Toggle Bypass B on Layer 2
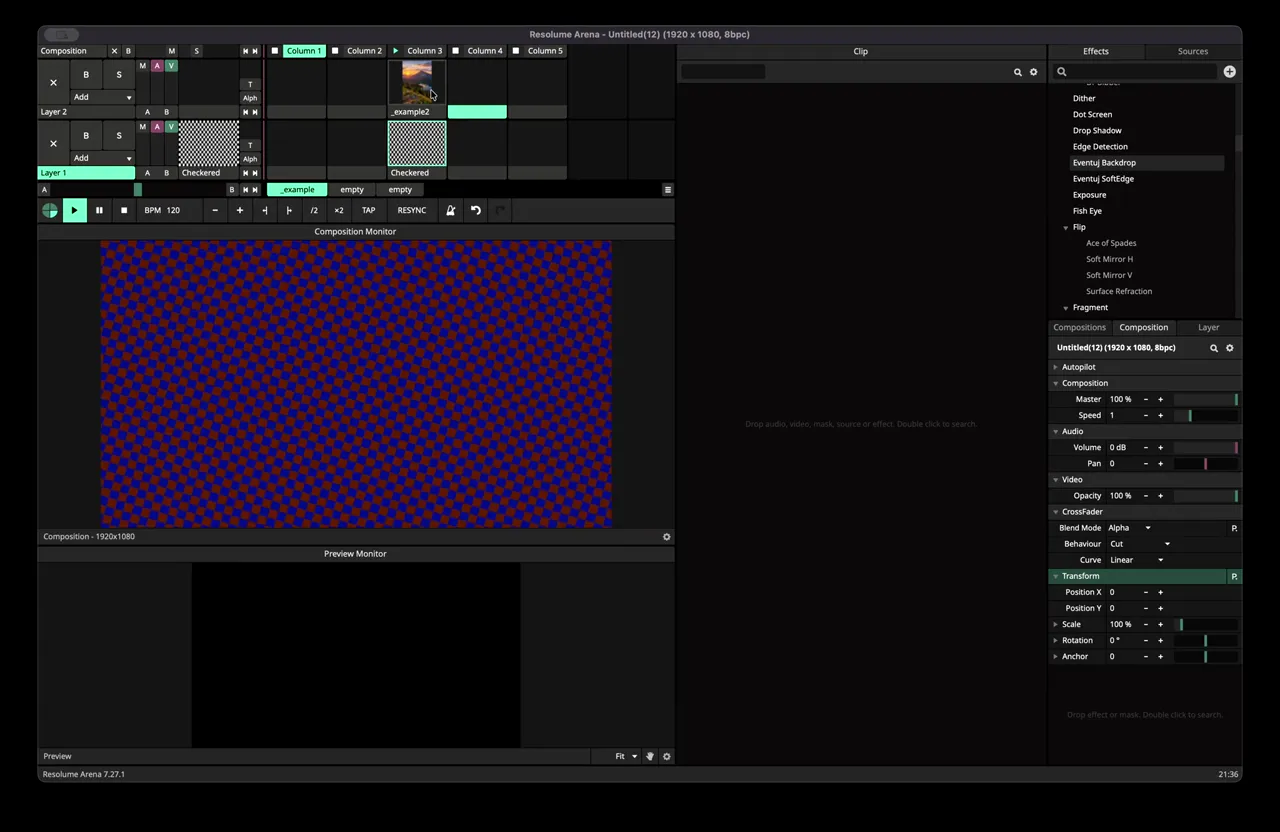The width and height of the screenshot is (1280, 832). pos(86,75)
